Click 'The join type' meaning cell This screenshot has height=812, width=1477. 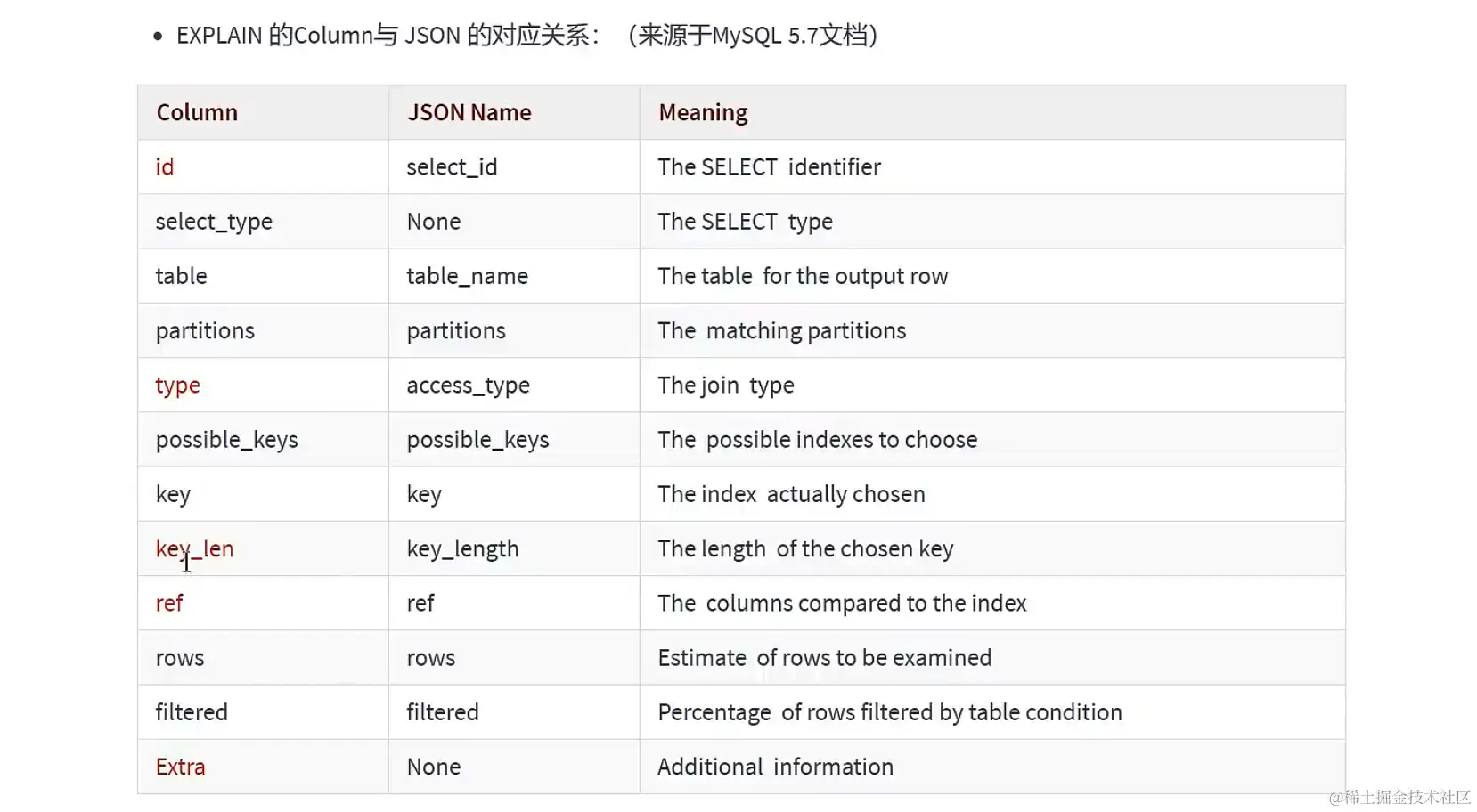(x=726, y=386)
